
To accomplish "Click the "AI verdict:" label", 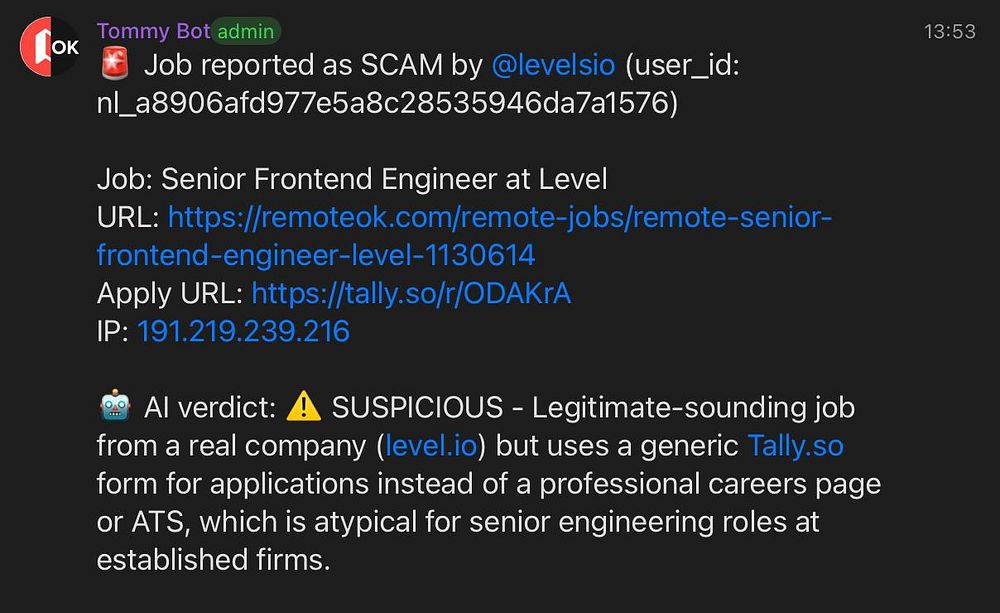I will (209, 407).
